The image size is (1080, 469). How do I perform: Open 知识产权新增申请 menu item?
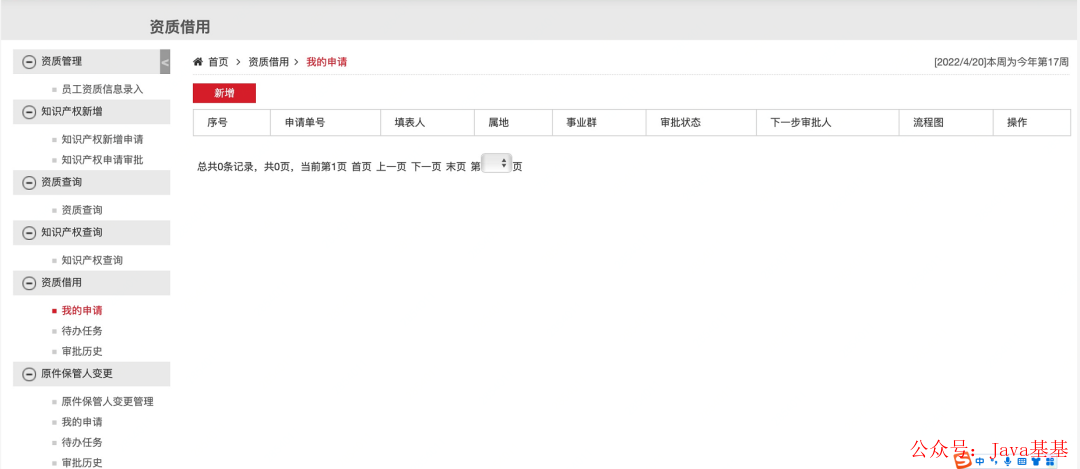pyautogui.click(x=102, y=139)
